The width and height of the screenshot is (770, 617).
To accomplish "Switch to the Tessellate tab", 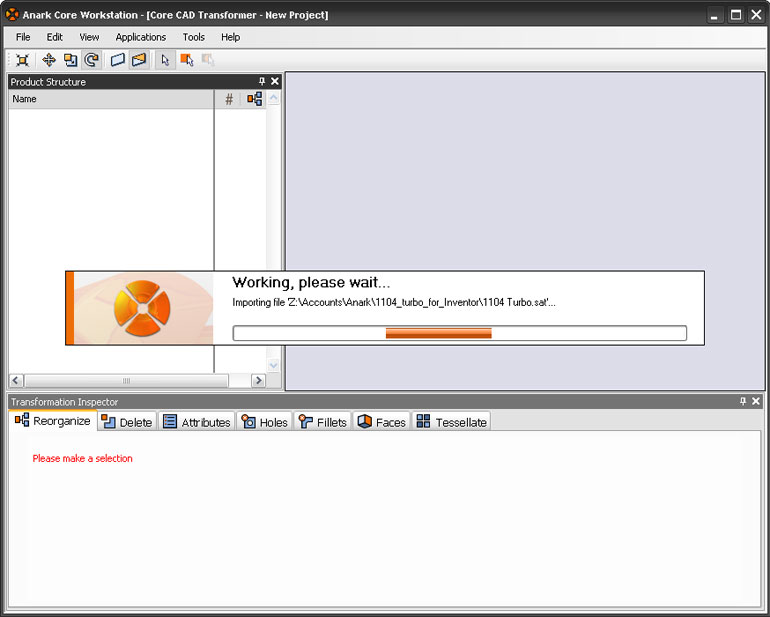I will pyautogui.click(x=451, y=422).
